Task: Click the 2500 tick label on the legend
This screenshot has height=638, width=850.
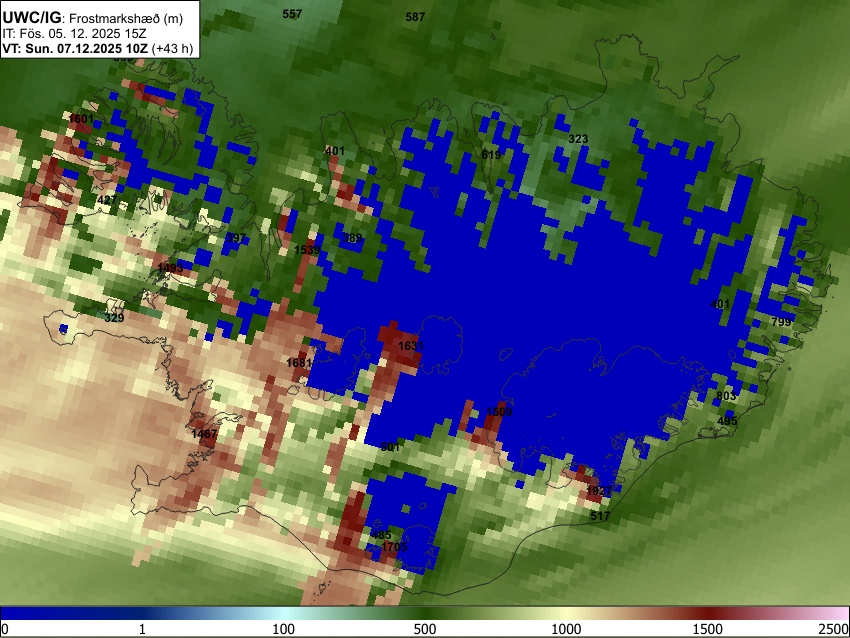Action: click(834, 629)
